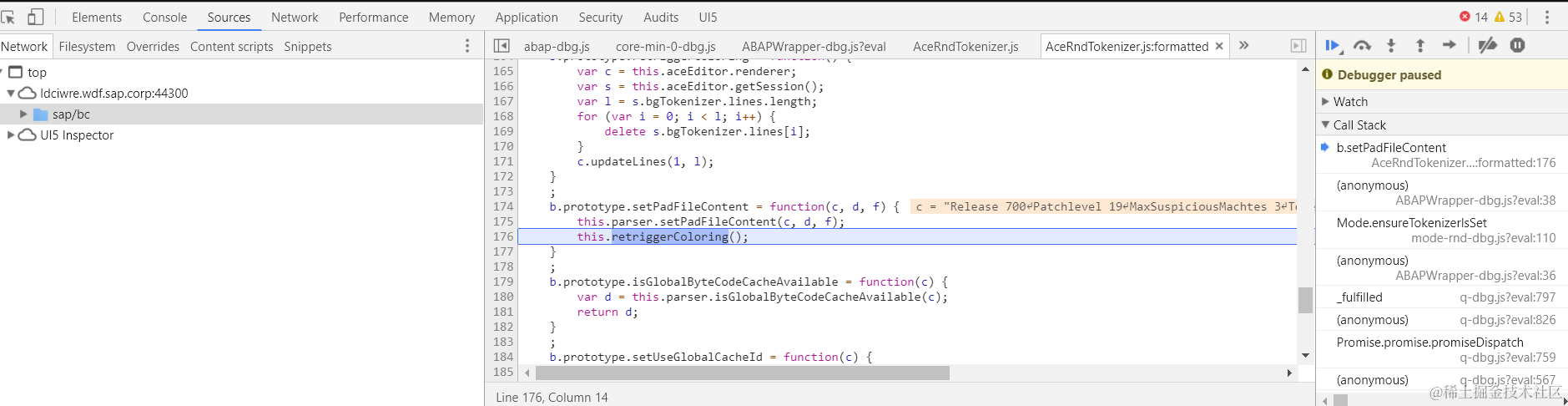1568x406 pixels.
Task: Open the q-dbg.js?eval:826 location link
Action: pyautogui.click(x=1507, y=320)
